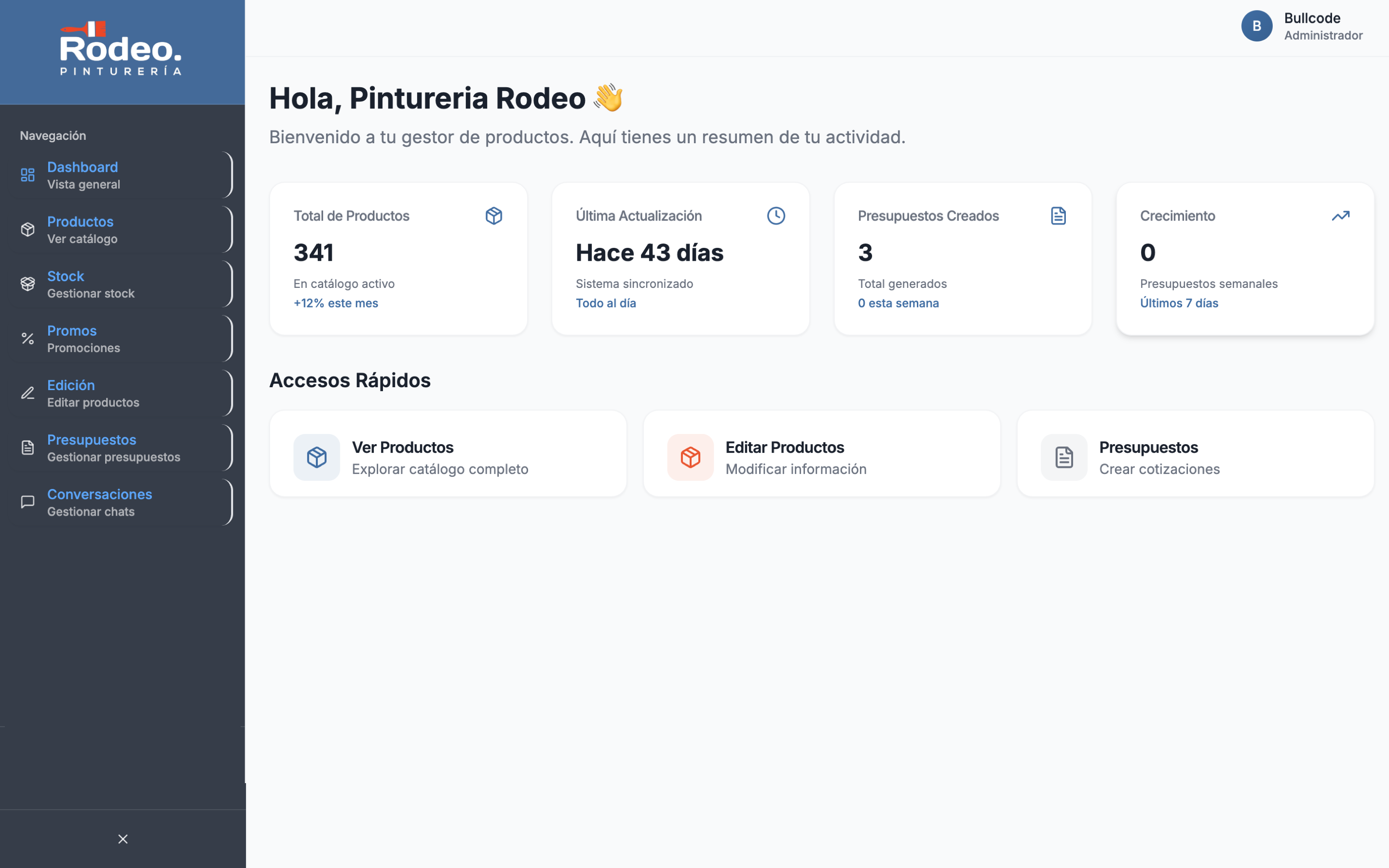Click the Presupuestos document icon in sidebar
Screen dimensions: 1389x868
point(27,447)
